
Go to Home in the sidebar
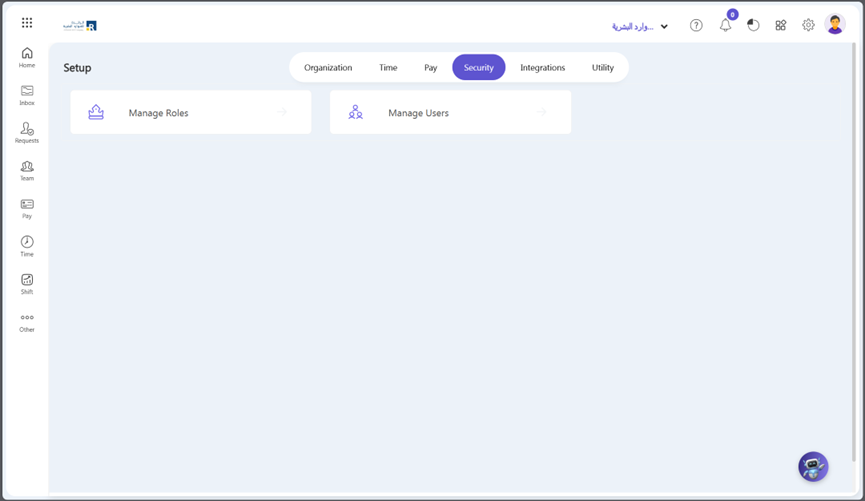[x=27, y=58]
